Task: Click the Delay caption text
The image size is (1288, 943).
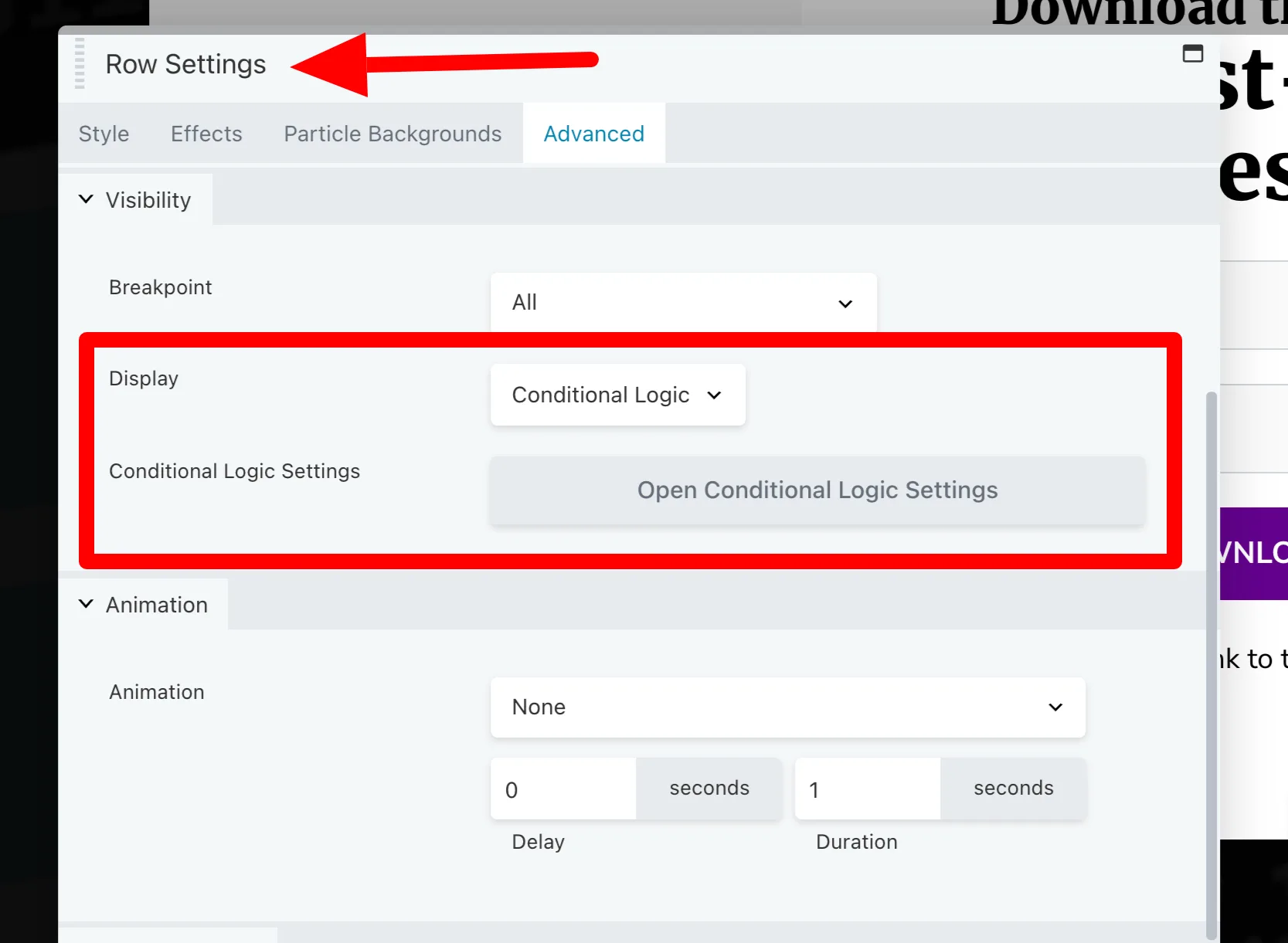Action: 539,842
